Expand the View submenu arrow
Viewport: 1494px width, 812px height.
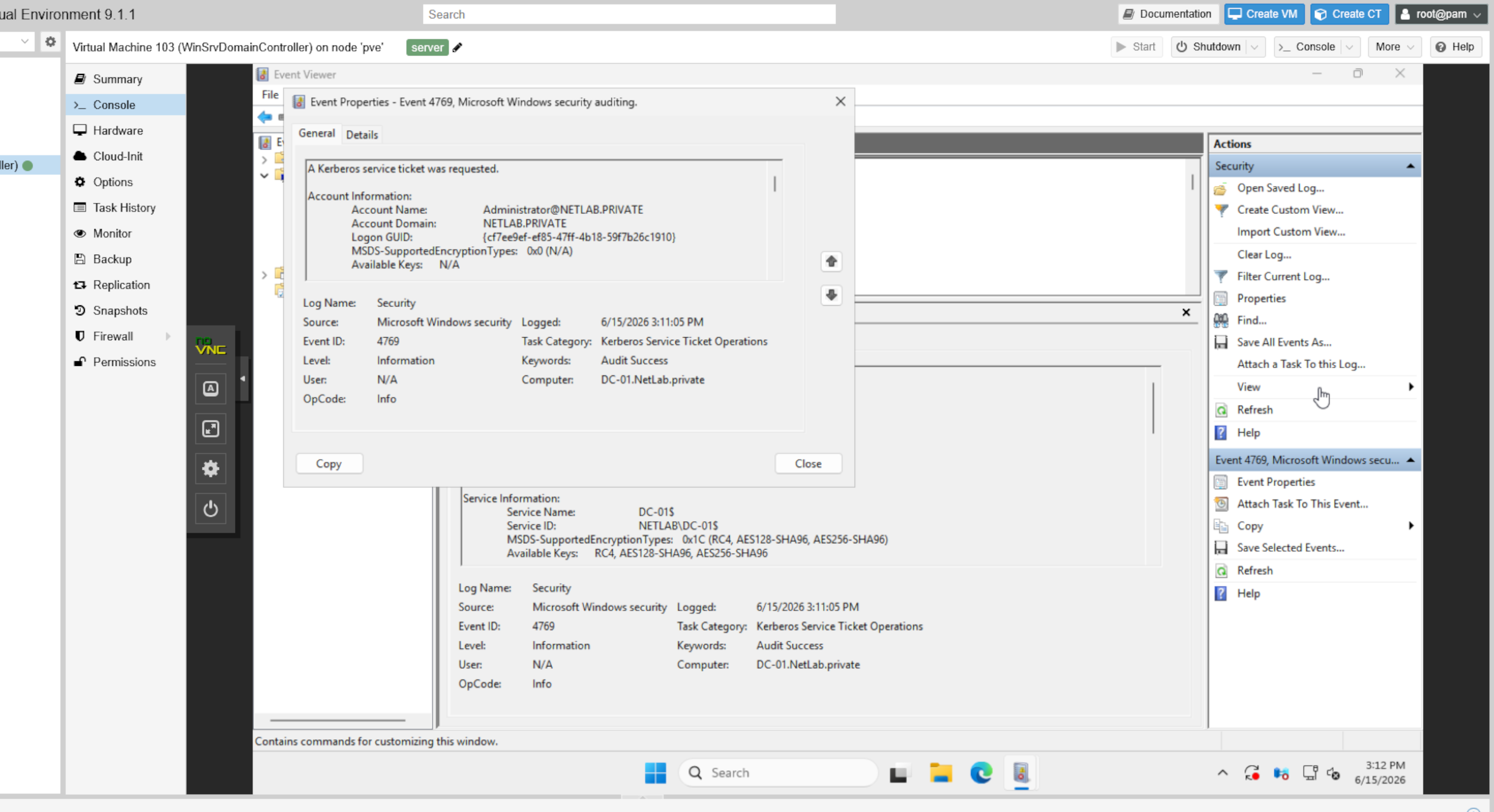pos(1411,387)
